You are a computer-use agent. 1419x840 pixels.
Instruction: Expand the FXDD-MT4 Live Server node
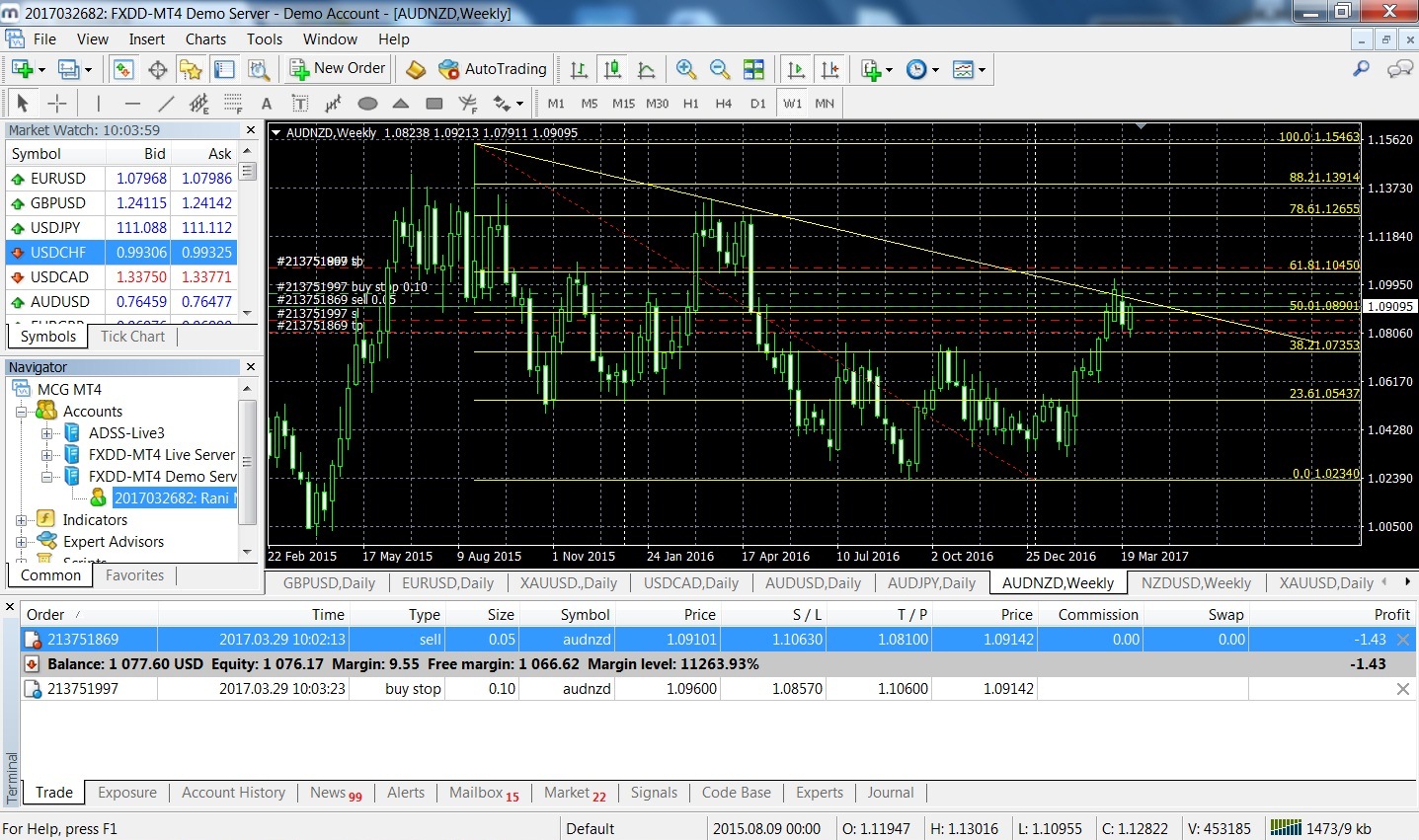pos(46,455)
